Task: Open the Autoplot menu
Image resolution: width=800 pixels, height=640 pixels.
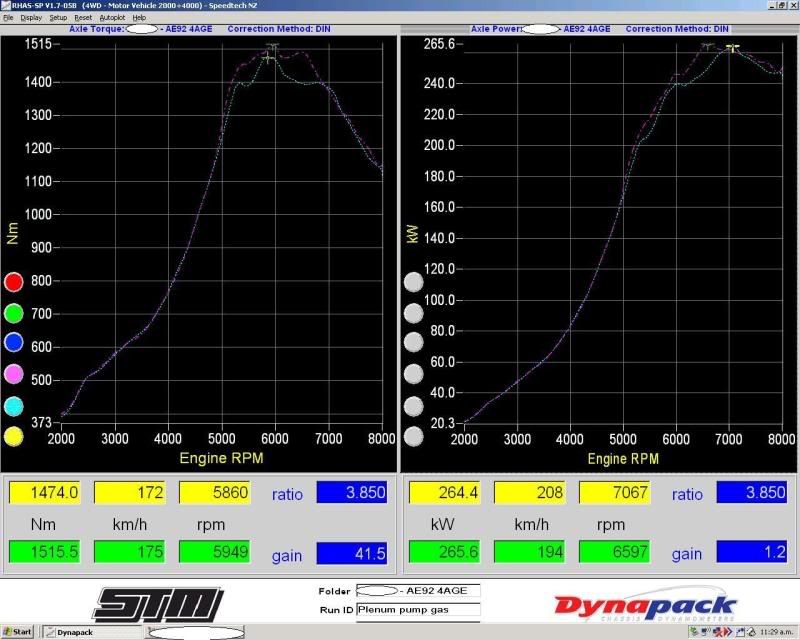Action: pyautogui.click(x=112, y=17)
